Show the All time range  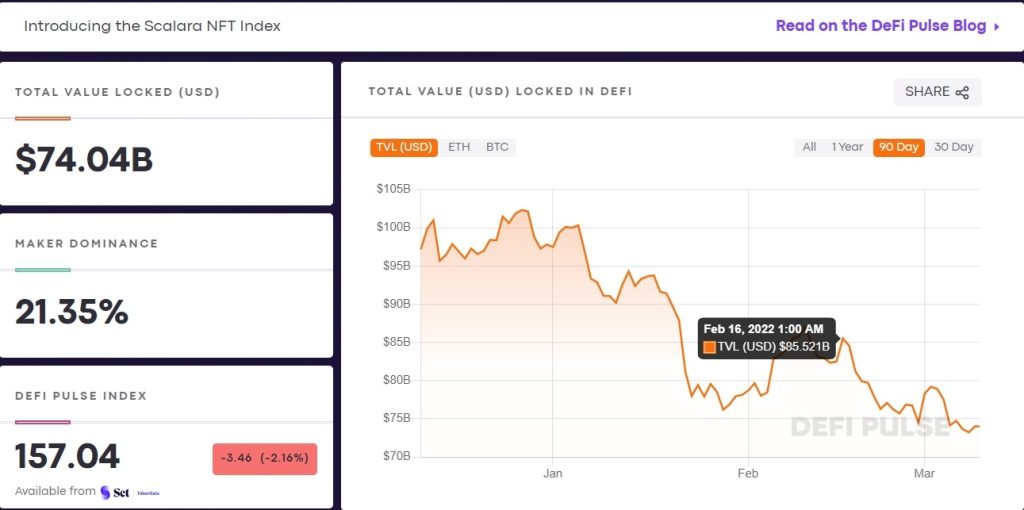pyautogui.click(x=810, y=147)
